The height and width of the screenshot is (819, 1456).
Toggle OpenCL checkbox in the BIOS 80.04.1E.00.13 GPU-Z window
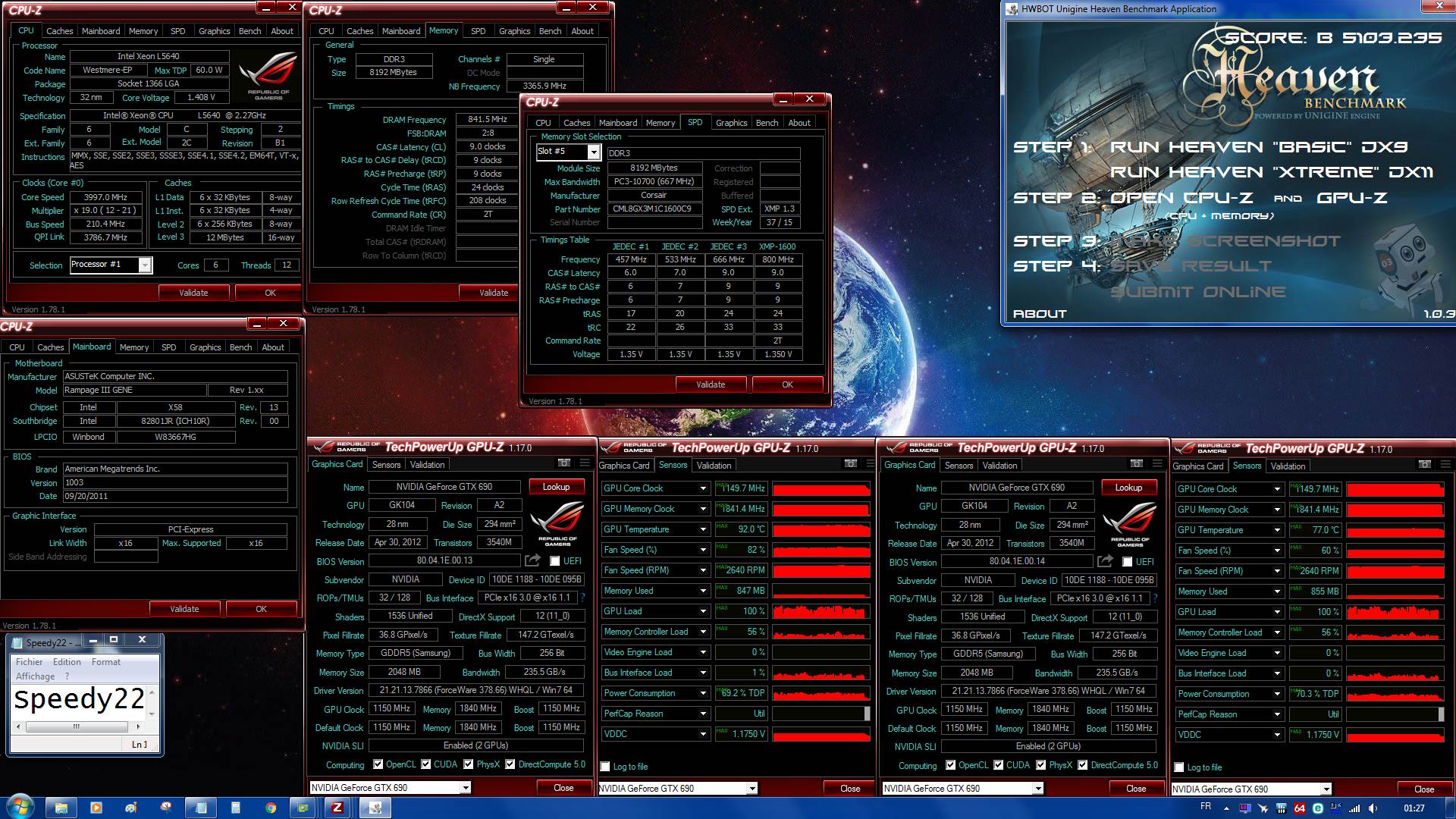[378, 764]
